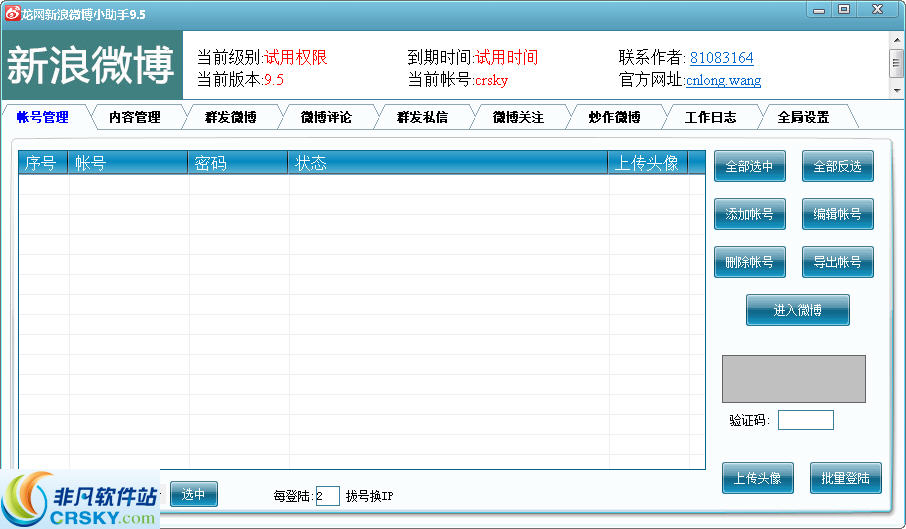
Task: Focus the 验证码 input field
Action: click(x=805, y=420)
